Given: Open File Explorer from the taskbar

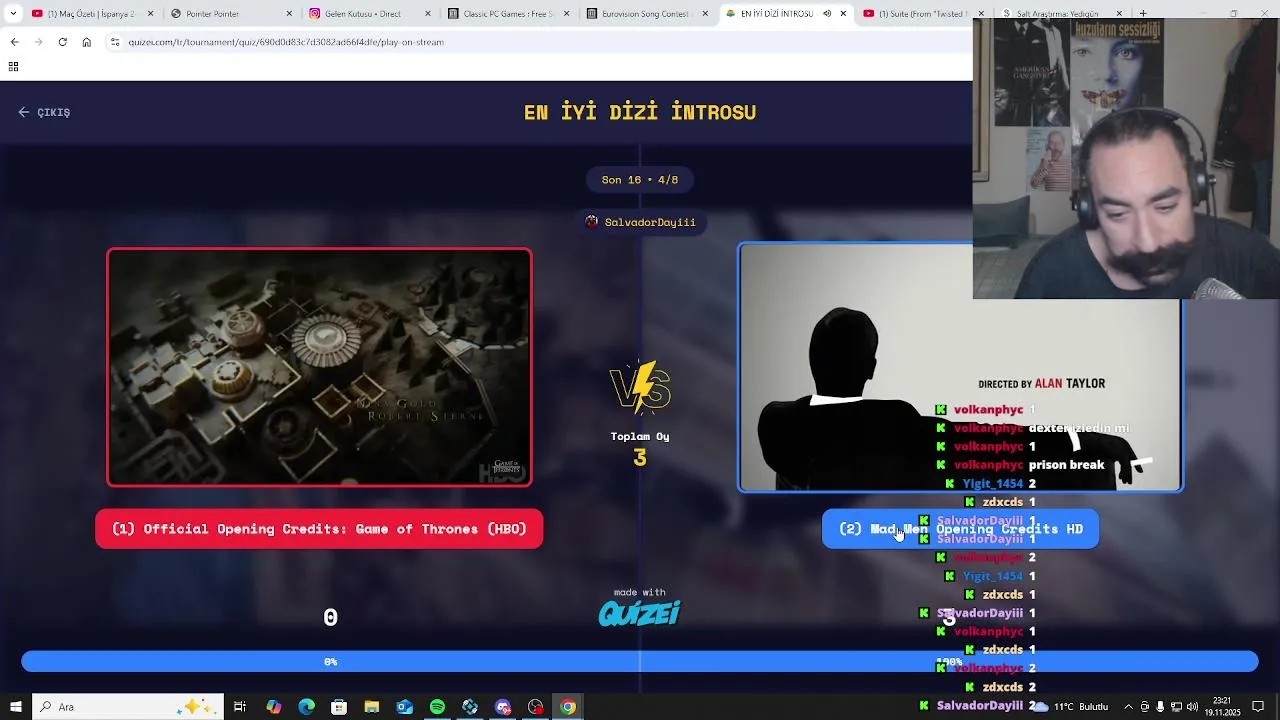Looking at the screenshot, I should point(372,707).
